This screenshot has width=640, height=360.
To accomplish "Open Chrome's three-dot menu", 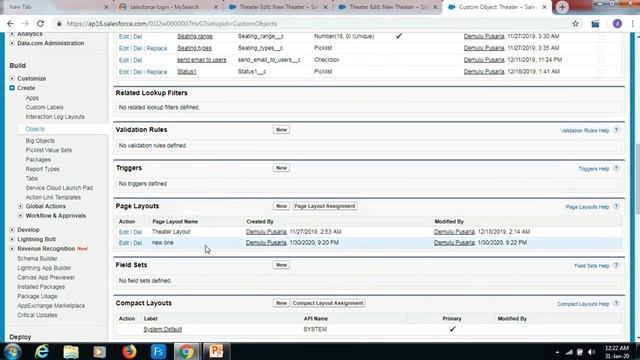I will click(x=633, y=24).
